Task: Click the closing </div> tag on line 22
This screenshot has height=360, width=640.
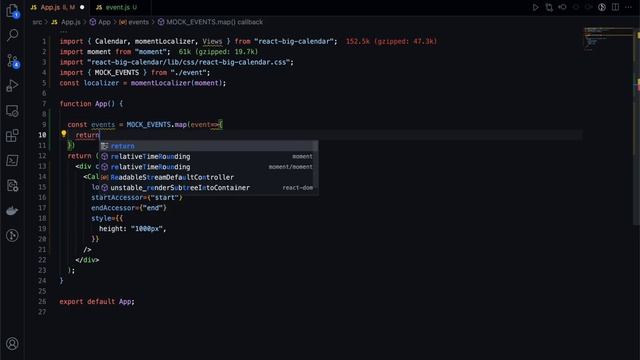Action: point(87,260)
